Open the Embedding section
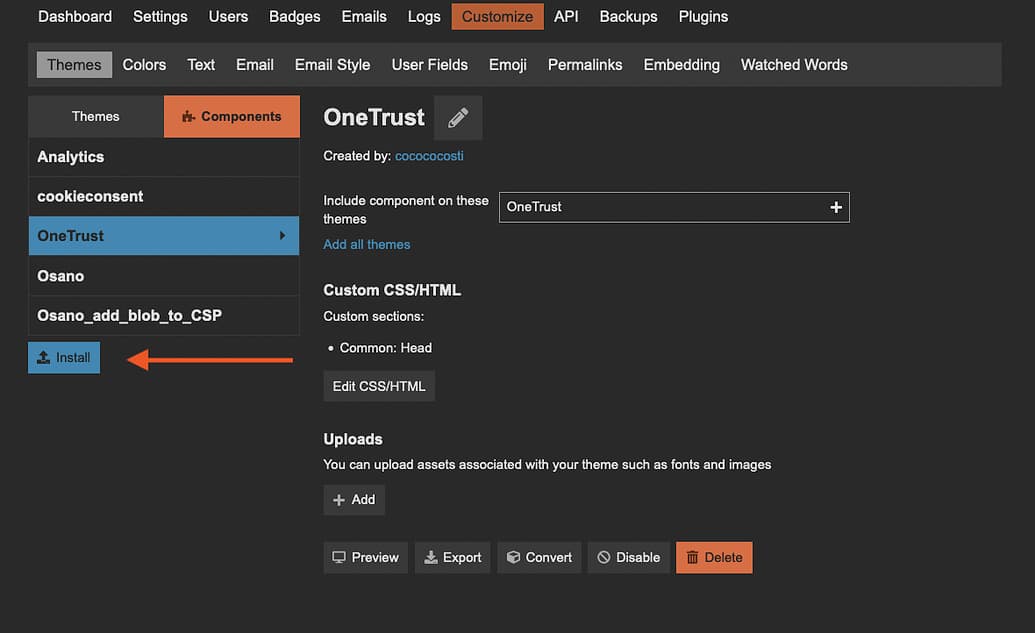 pyautogui.click(x=682, y=65)
